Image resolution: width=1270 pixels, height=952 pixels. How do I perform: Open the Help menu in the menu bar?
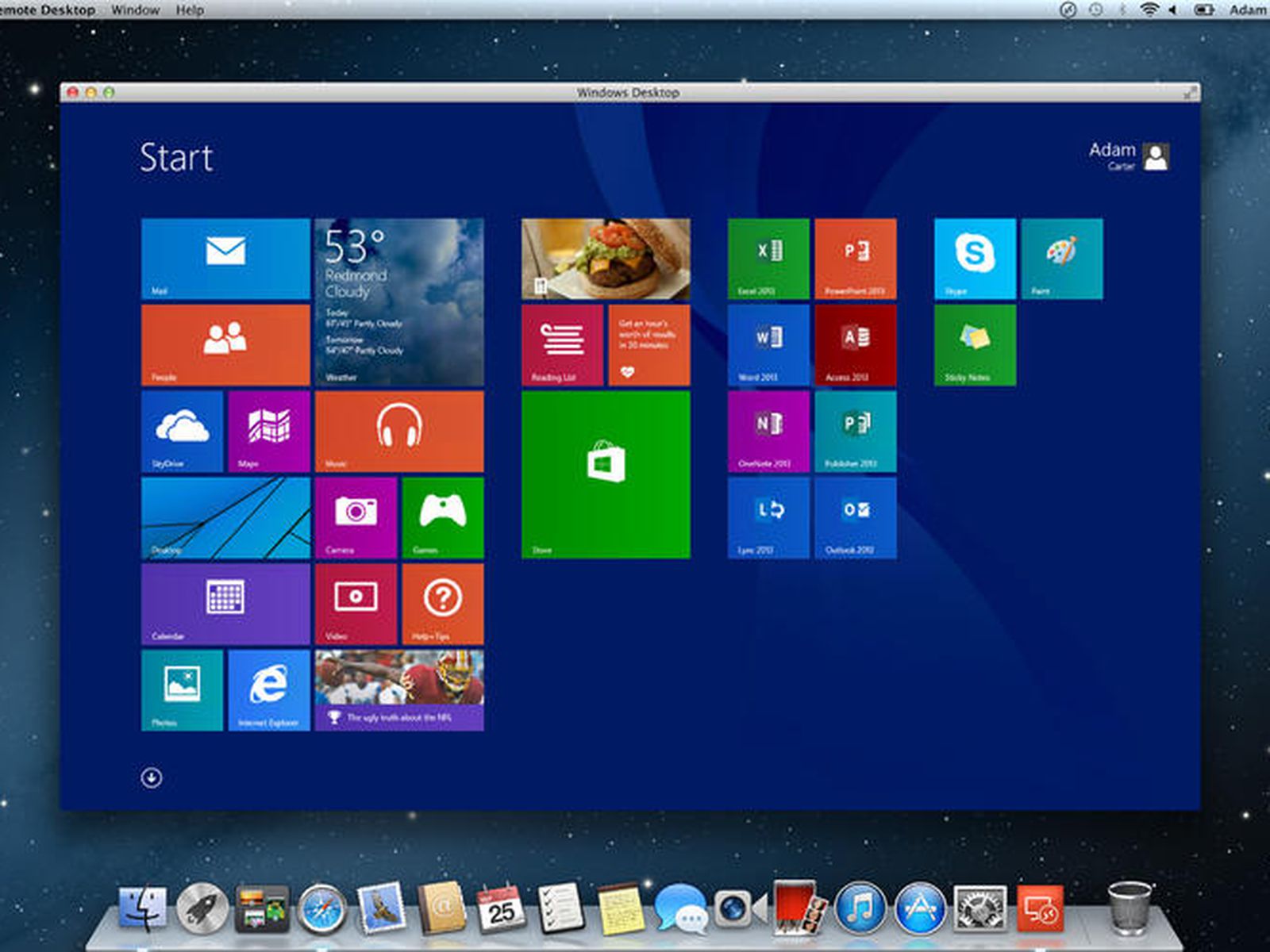(190, 10)
